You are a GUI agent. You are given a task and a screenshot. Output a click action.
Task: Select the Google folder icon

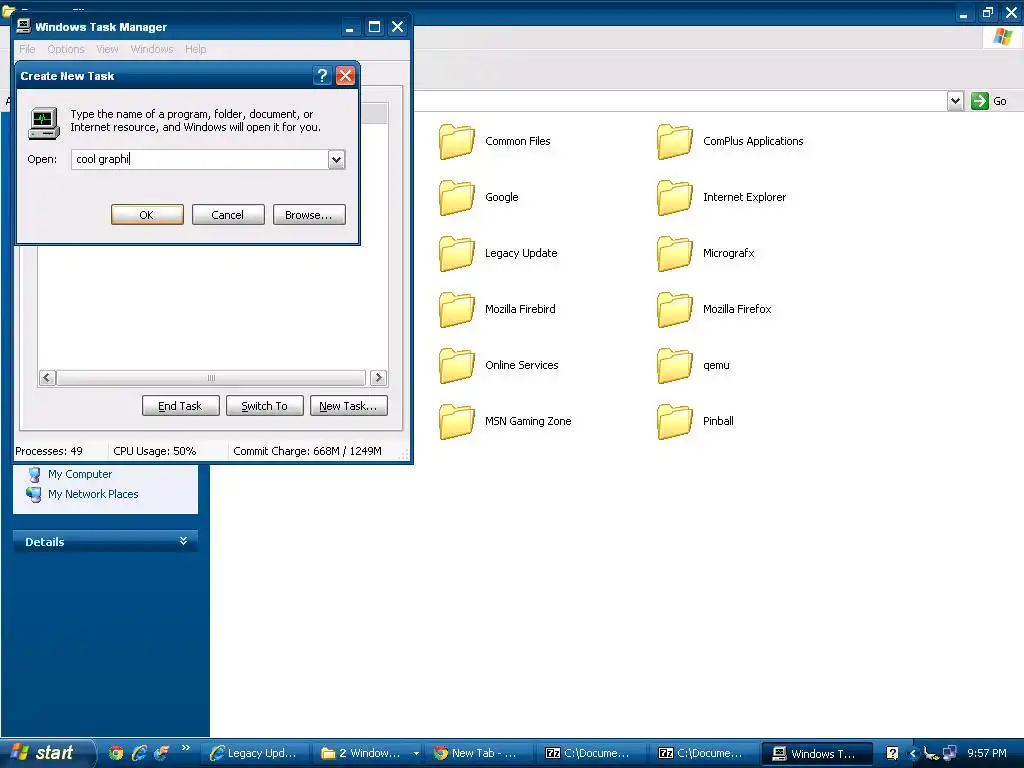(456, 198)
